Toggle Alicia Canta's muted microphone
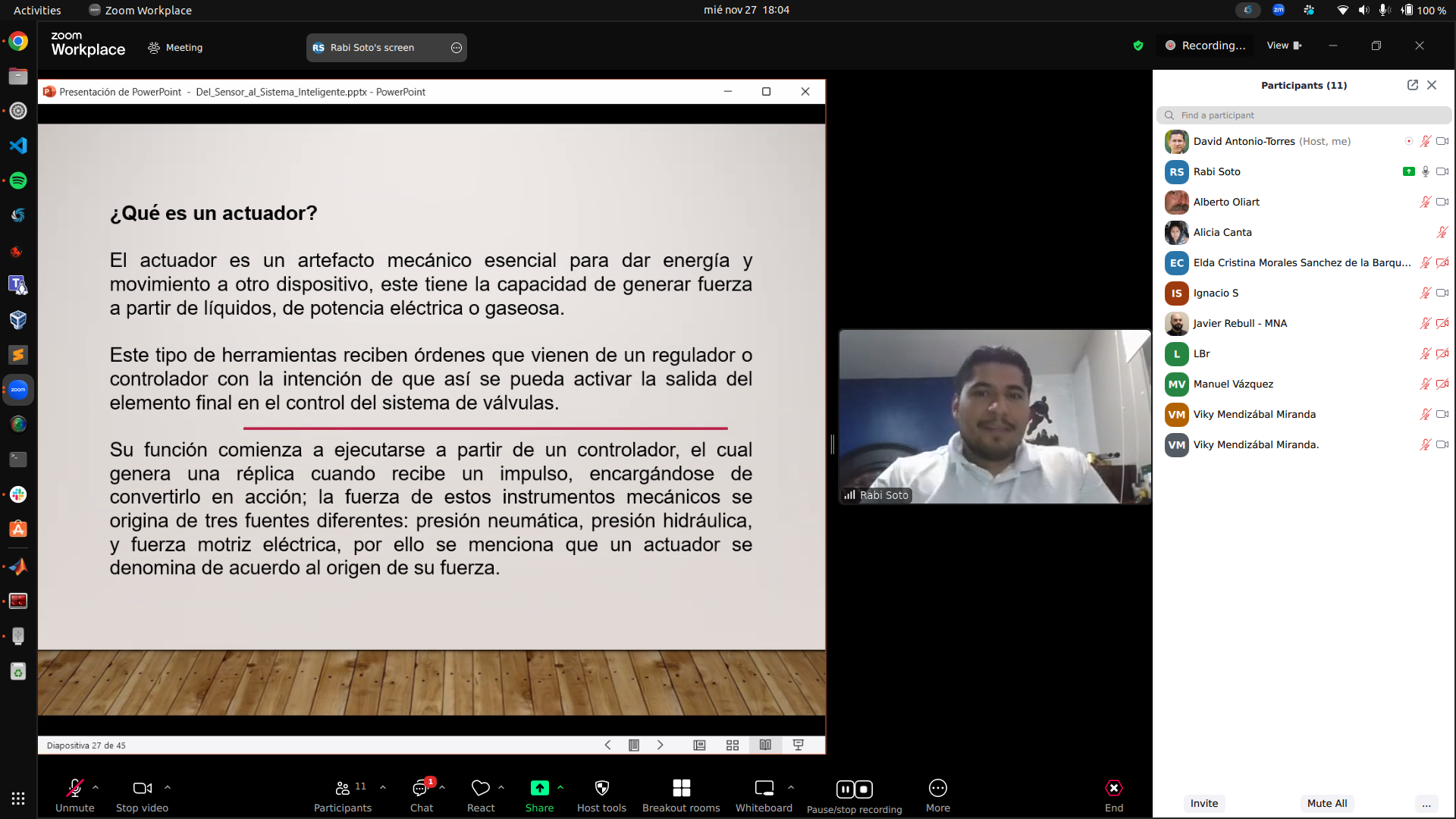 [x=1442, y=233]
